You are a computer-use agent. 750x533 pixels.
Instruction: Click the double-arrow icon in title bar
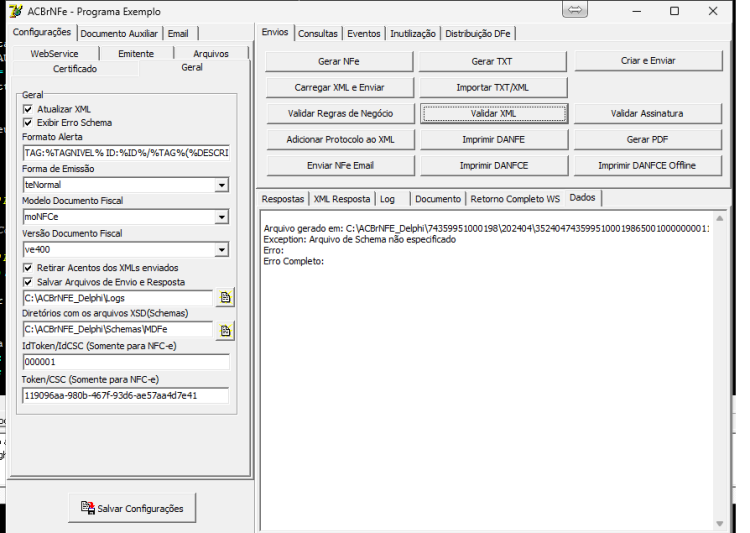tap(575, 10)
